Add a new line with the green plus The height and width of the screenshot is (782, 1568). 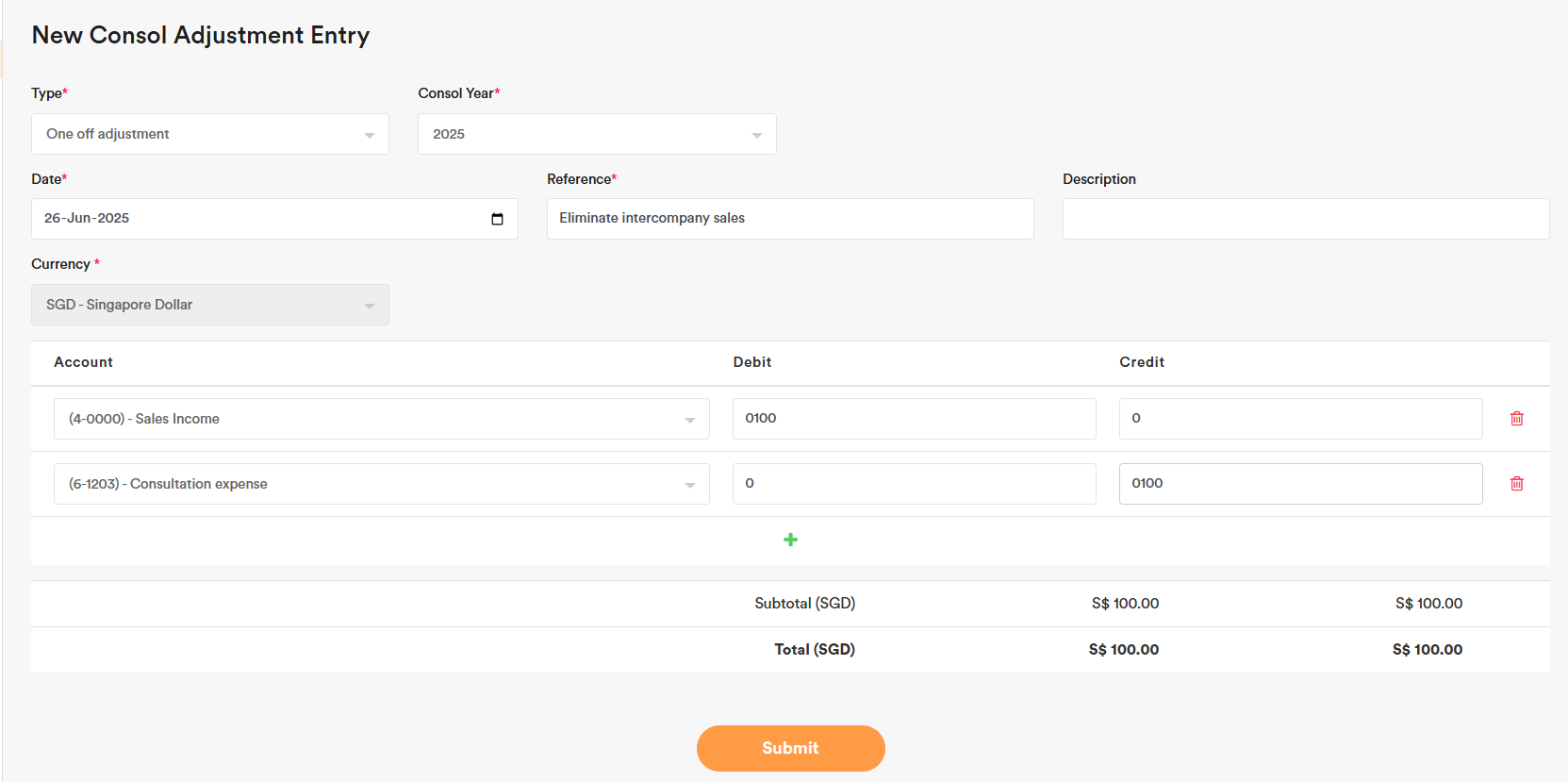coord(790,540)
